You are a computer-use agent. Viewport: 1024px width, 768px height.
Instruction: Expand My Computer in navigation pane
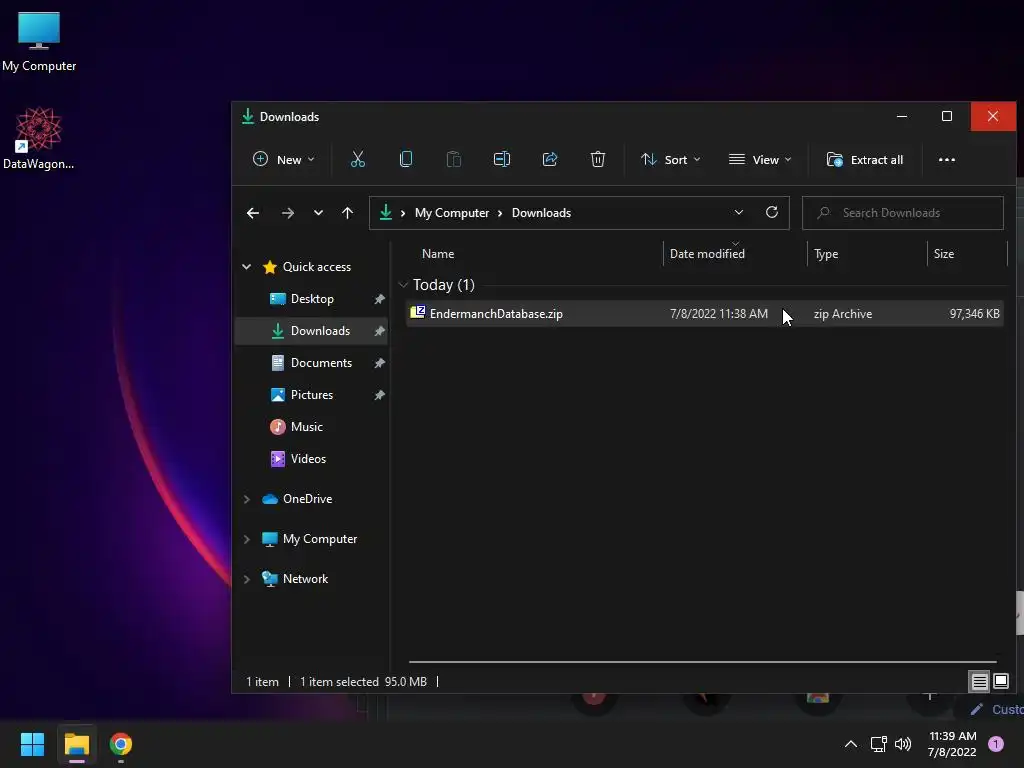coord(247,539)
